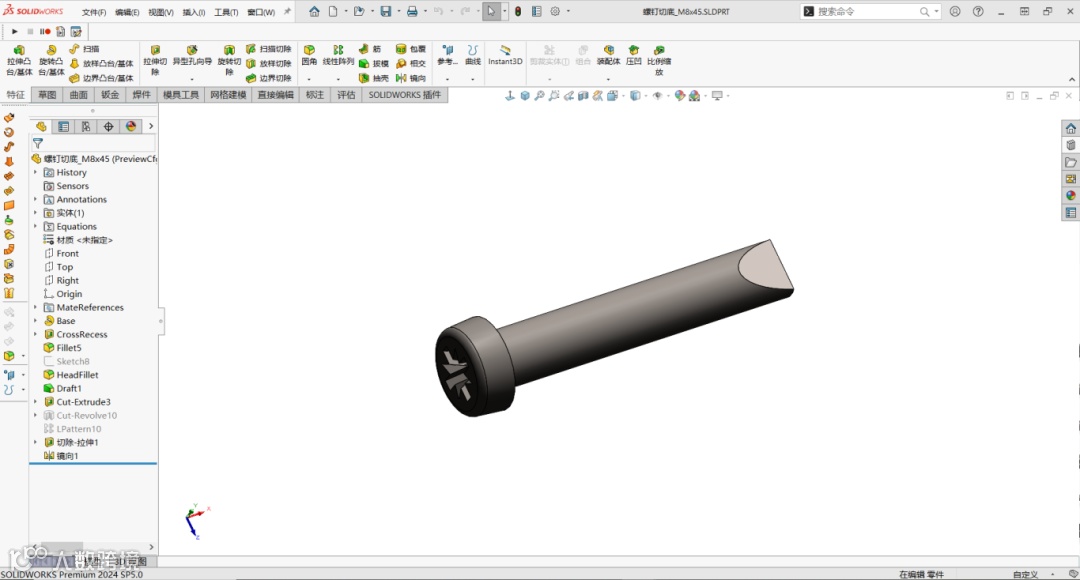Expand the Equations node in the tree

pos(35,226)
